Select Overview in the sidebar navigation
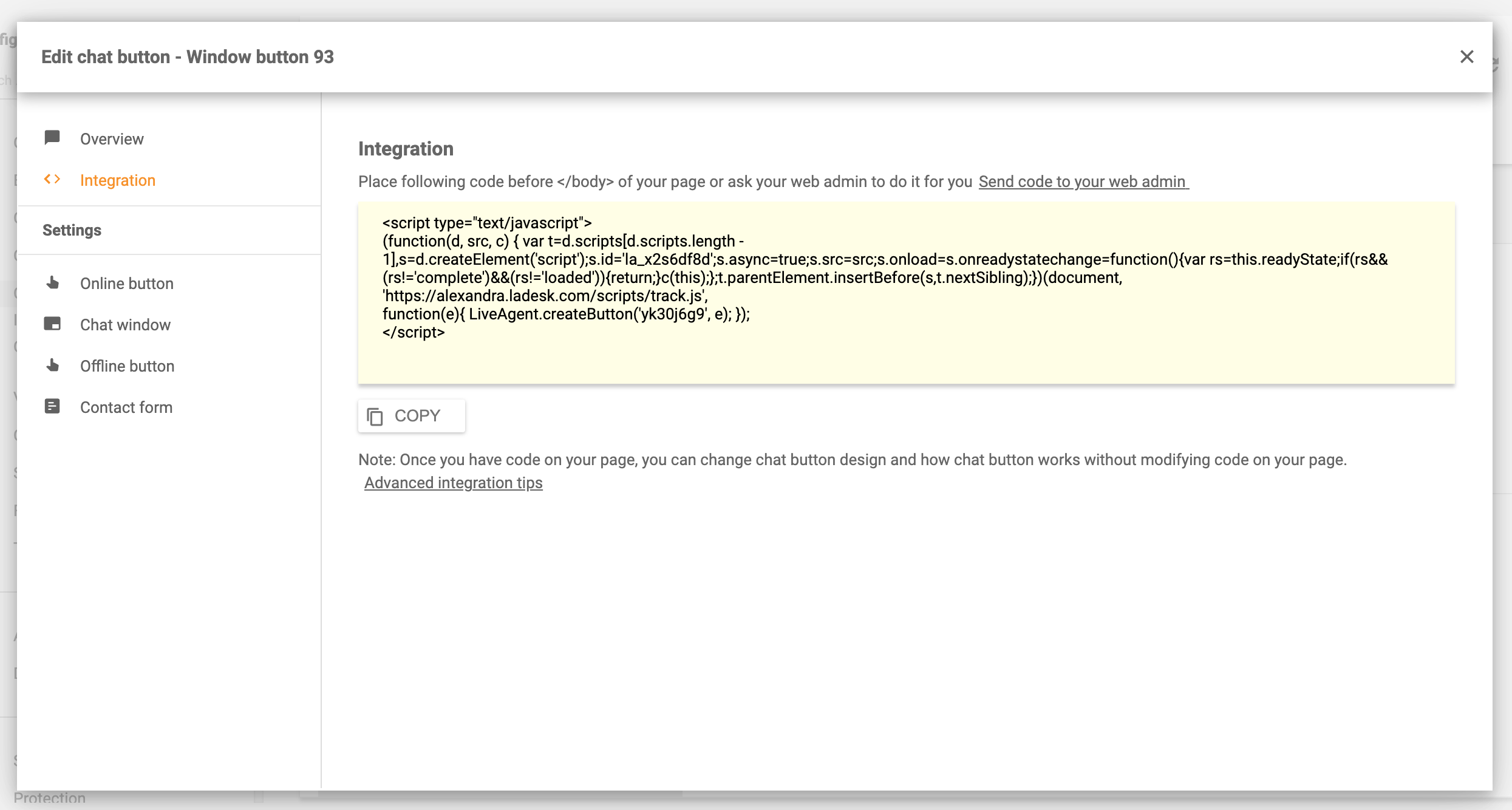1512x810 pixels. pos(112,138)
